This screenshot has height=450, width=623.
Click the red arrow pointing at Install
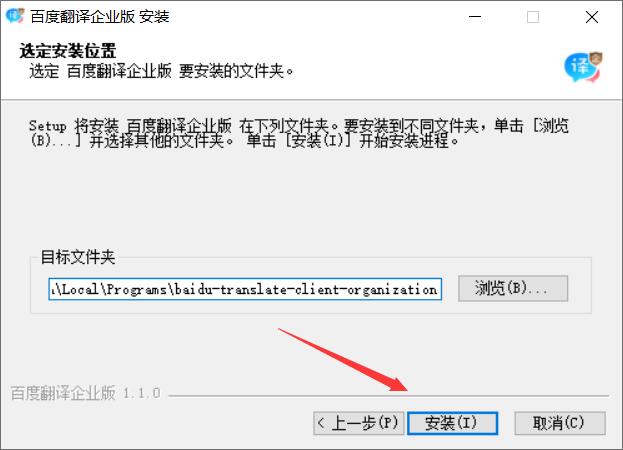[343, 360]
